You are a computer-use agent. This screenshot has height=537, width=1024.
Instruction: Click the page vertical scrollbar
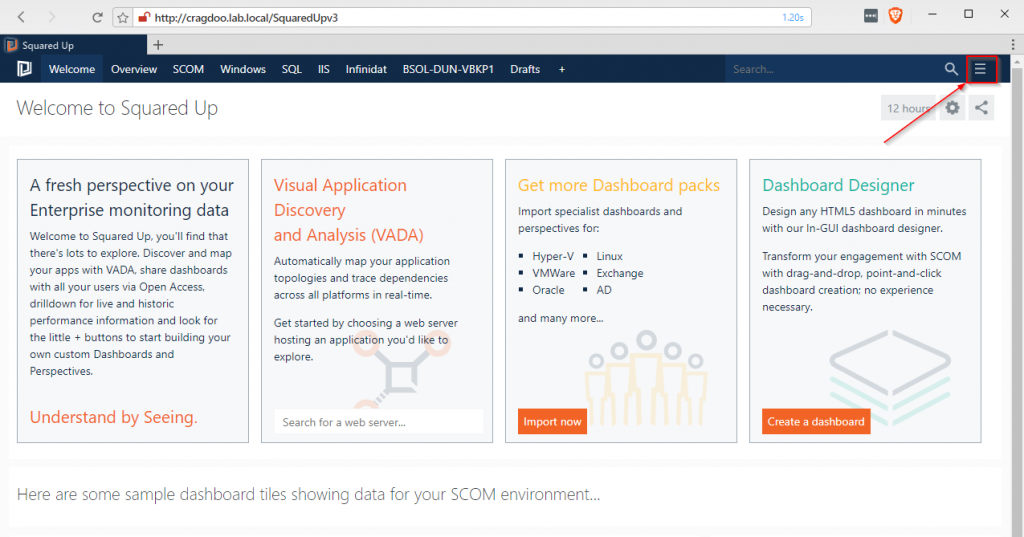pyautogui.click(x=1017, y=301)
